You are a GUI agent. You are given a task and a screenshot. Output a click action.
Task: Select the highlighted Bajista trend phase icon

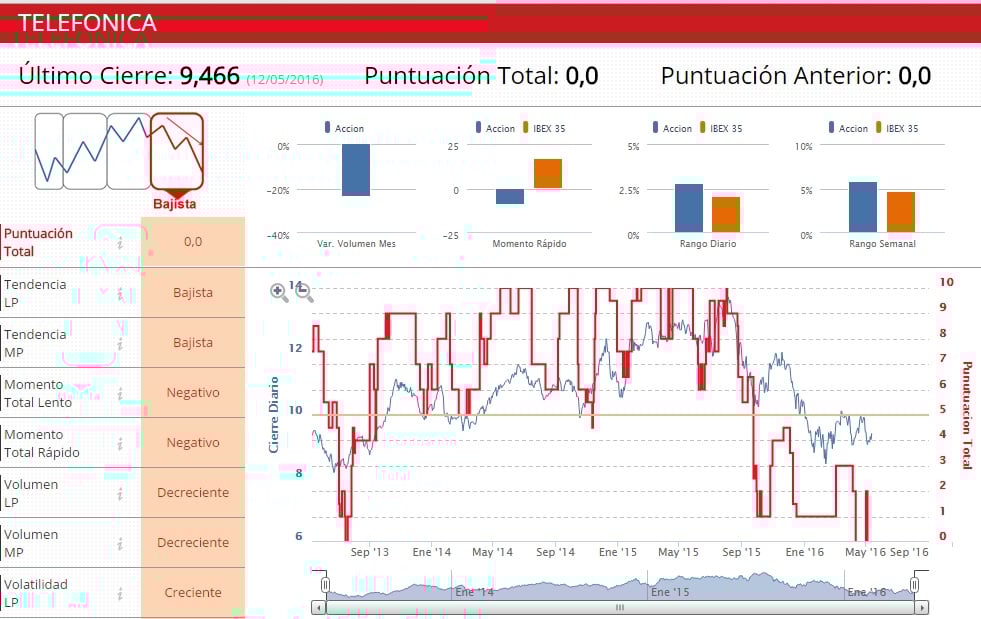click(x=177, y=151)
